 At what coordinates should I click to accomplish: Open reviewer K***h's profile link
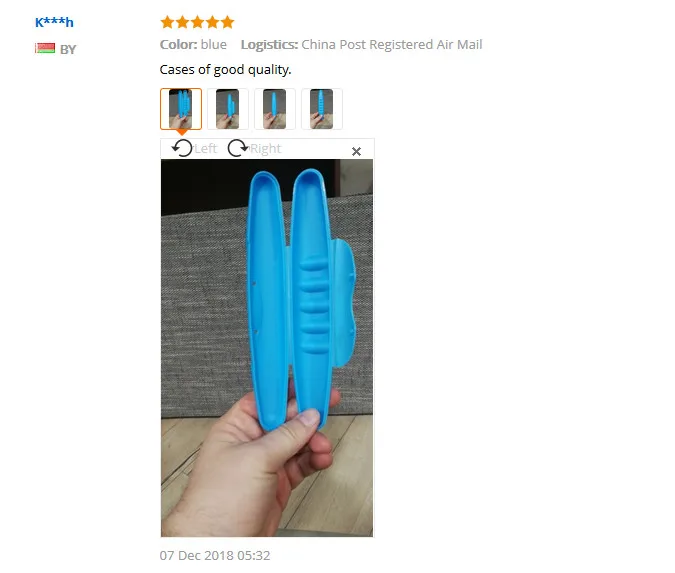click(x=54, y=22)
